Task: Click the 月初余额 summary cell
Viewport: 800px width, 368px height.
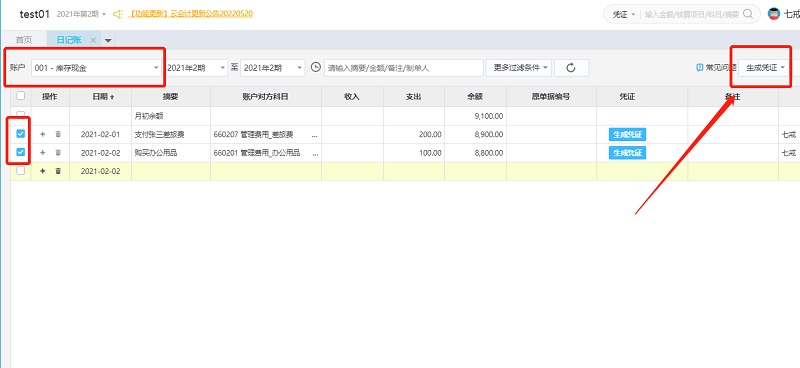Action: tap(171, 116)
